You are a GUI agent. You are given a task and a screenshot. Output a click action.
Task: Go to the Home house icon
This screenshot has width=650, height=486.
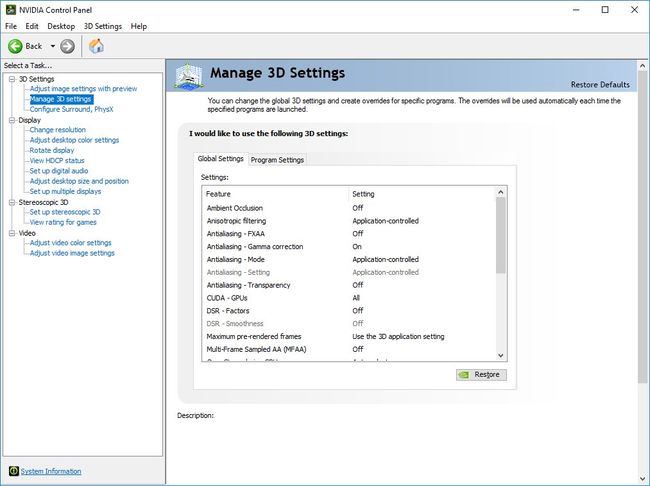pyautogui.click(x=96, y=46)
